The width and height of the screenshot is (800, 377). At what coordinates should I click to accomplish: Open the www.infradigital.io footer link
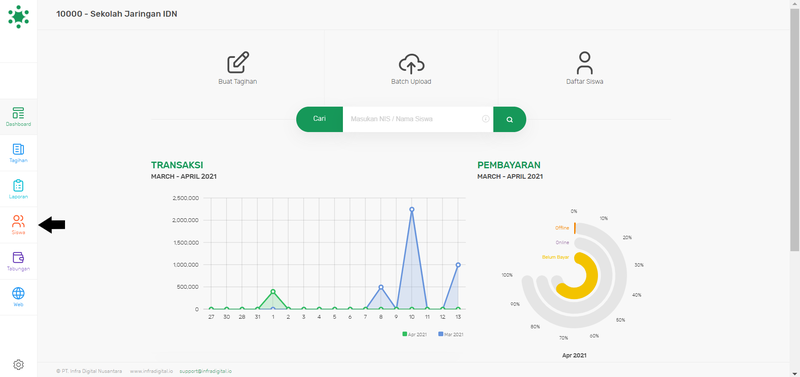pyautogui.click(x=151, y=371)
